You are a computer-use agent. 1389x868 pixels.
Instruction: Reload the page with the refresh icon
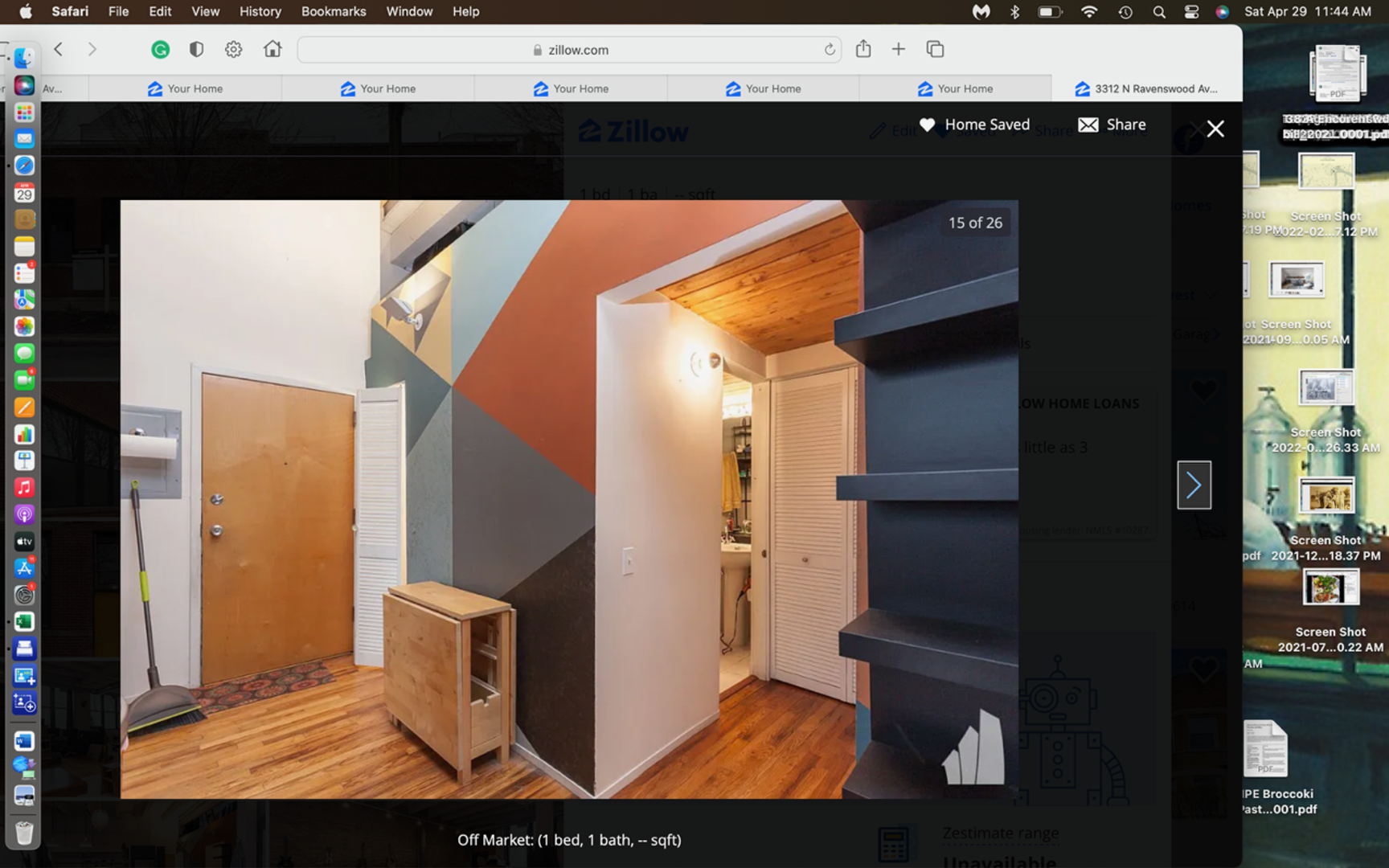829,50
